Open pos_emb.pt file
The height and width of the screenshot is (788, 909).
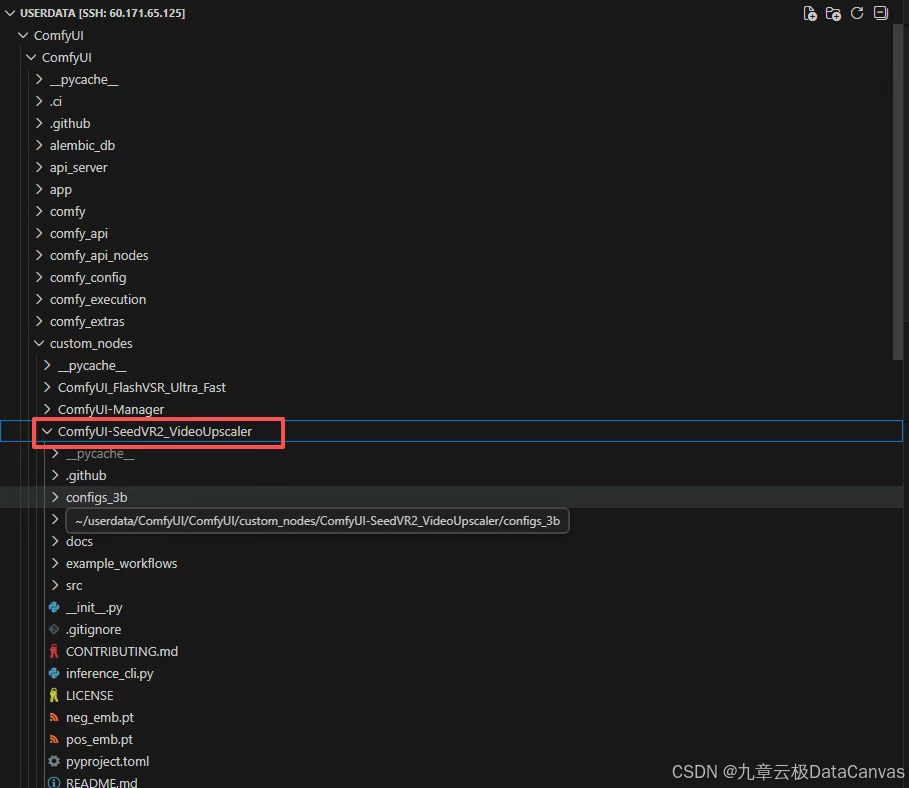99,739
